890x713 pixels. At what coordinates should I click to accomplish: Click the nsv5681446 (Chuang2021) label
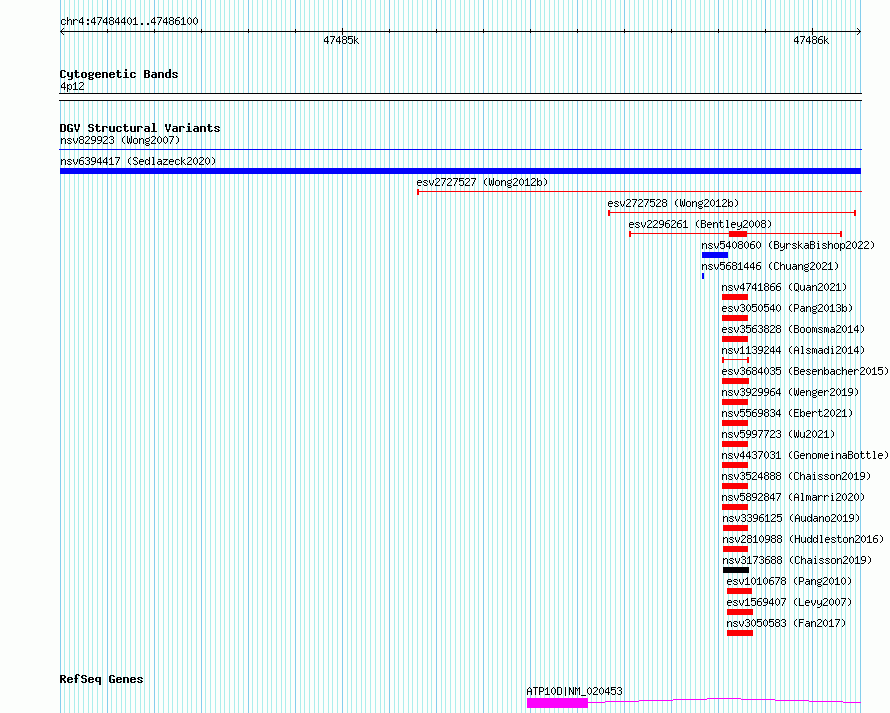pos(770,266)
